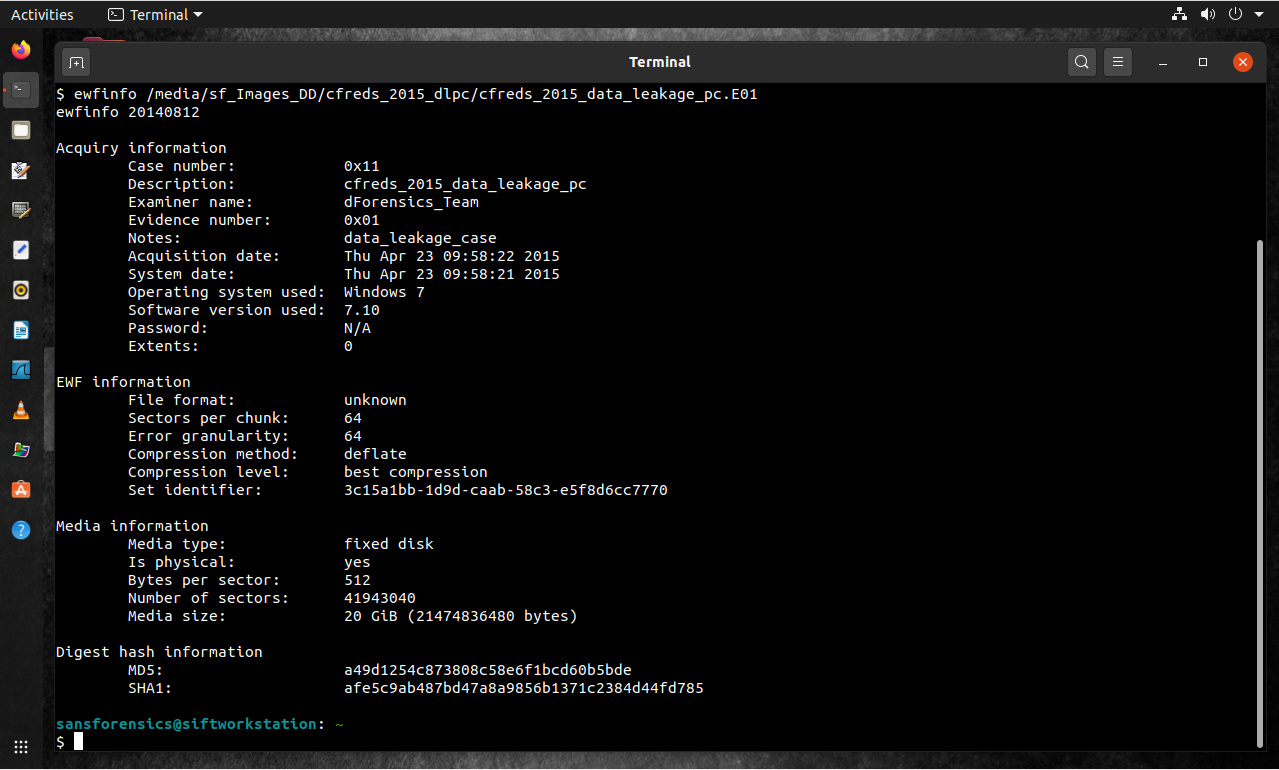
Task: Show Applications grid button
Action: [x=21, y=746]
